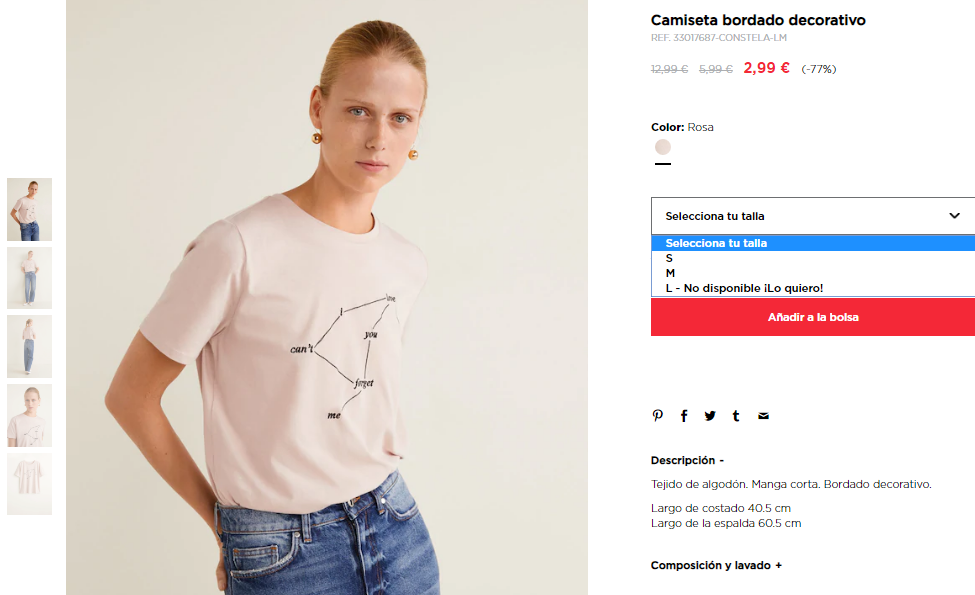Select the highlighted Selecciona tu talla option
The height and width of the screenshot is (595, 975).
(x=813, y=243)
